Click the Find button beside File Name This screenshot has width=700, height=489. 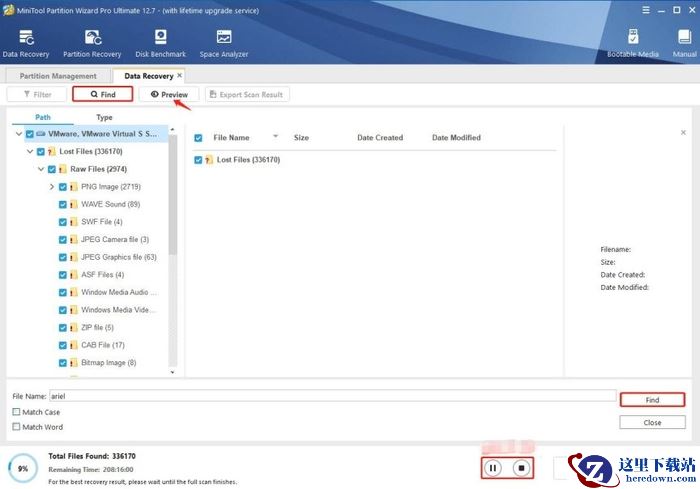652,400
